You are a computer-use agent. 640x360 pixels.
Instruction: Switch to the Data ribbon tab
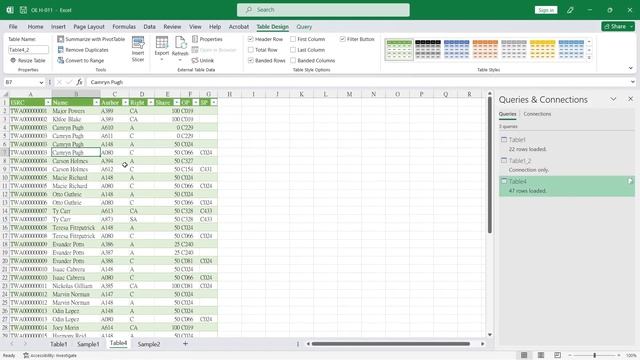click(149, 27)
